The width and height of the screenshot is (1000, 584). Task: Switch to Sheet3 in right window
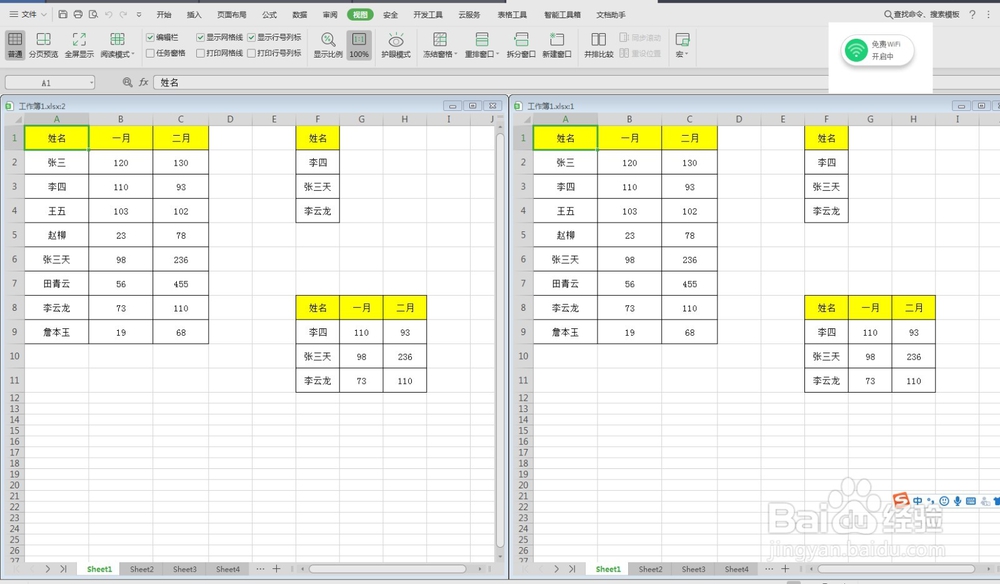coord(693,569)
